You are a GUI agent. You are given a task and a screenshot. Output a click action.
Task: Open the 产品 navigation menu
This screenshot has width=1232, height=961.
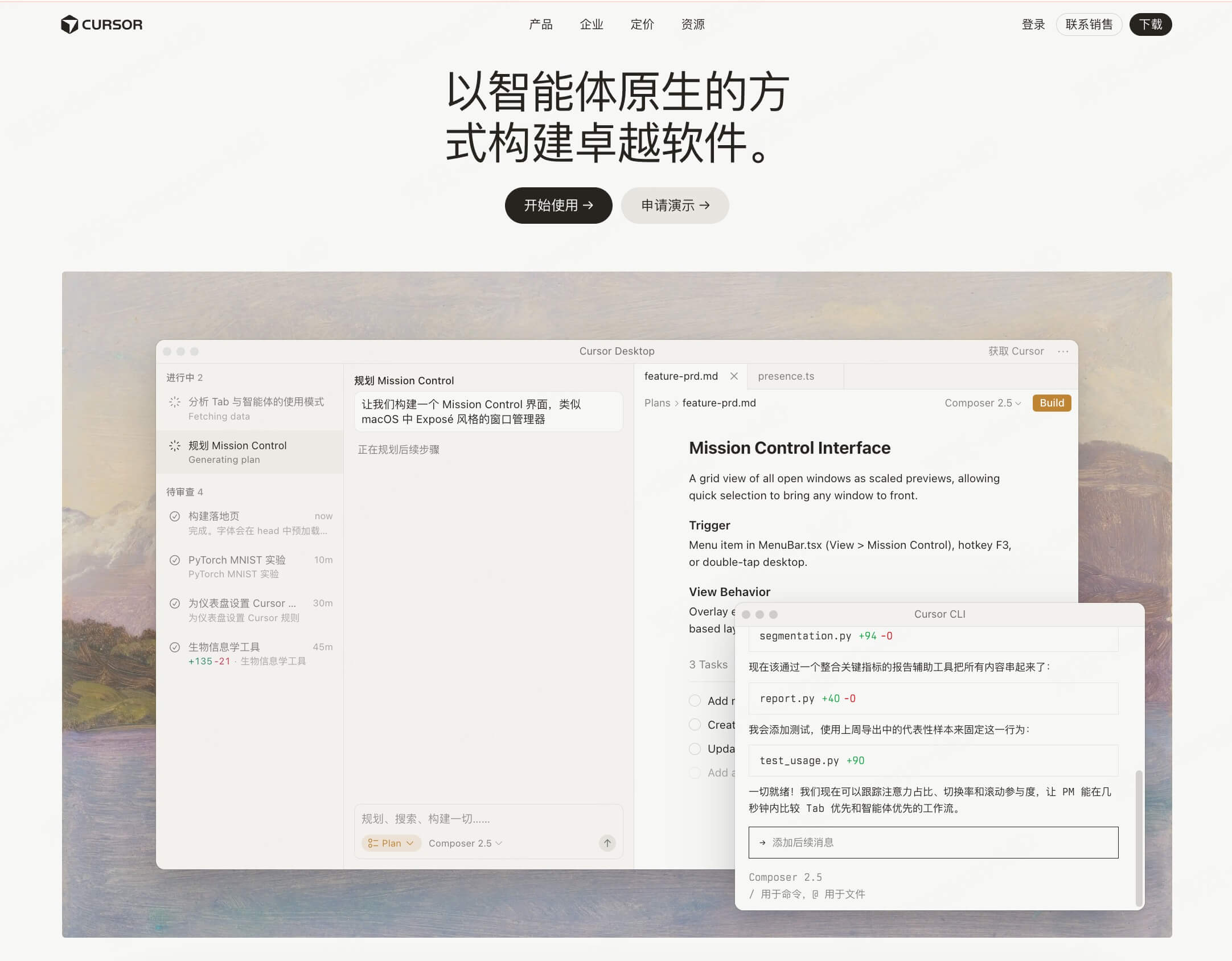coord(540,24)
